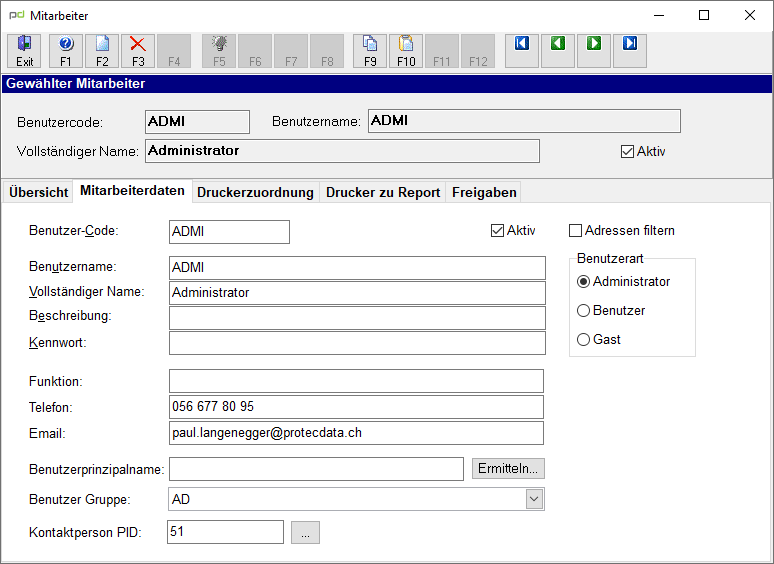Click the Benutzerprinzipalname input field

[316, 469]
